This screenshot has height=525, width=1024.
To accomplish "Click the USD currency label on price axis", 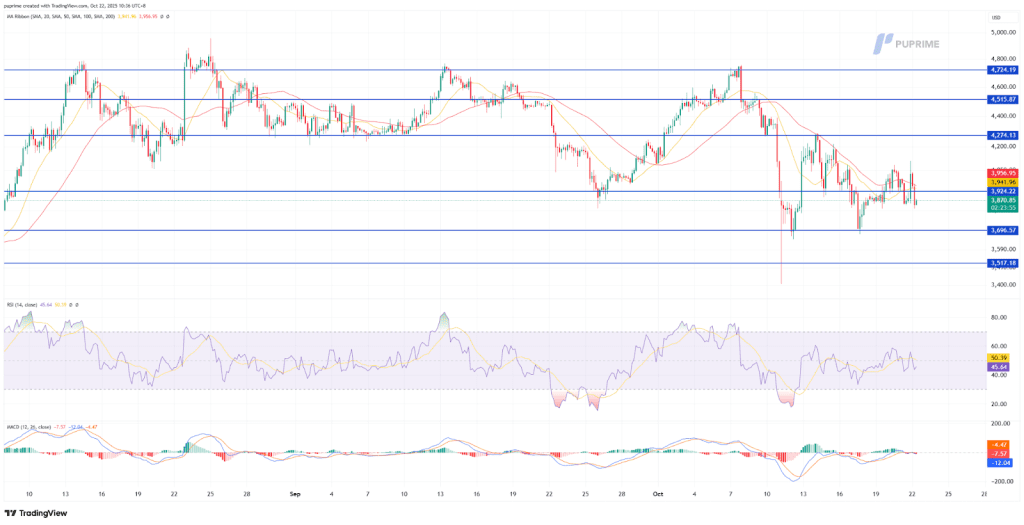I will [994, 17].
